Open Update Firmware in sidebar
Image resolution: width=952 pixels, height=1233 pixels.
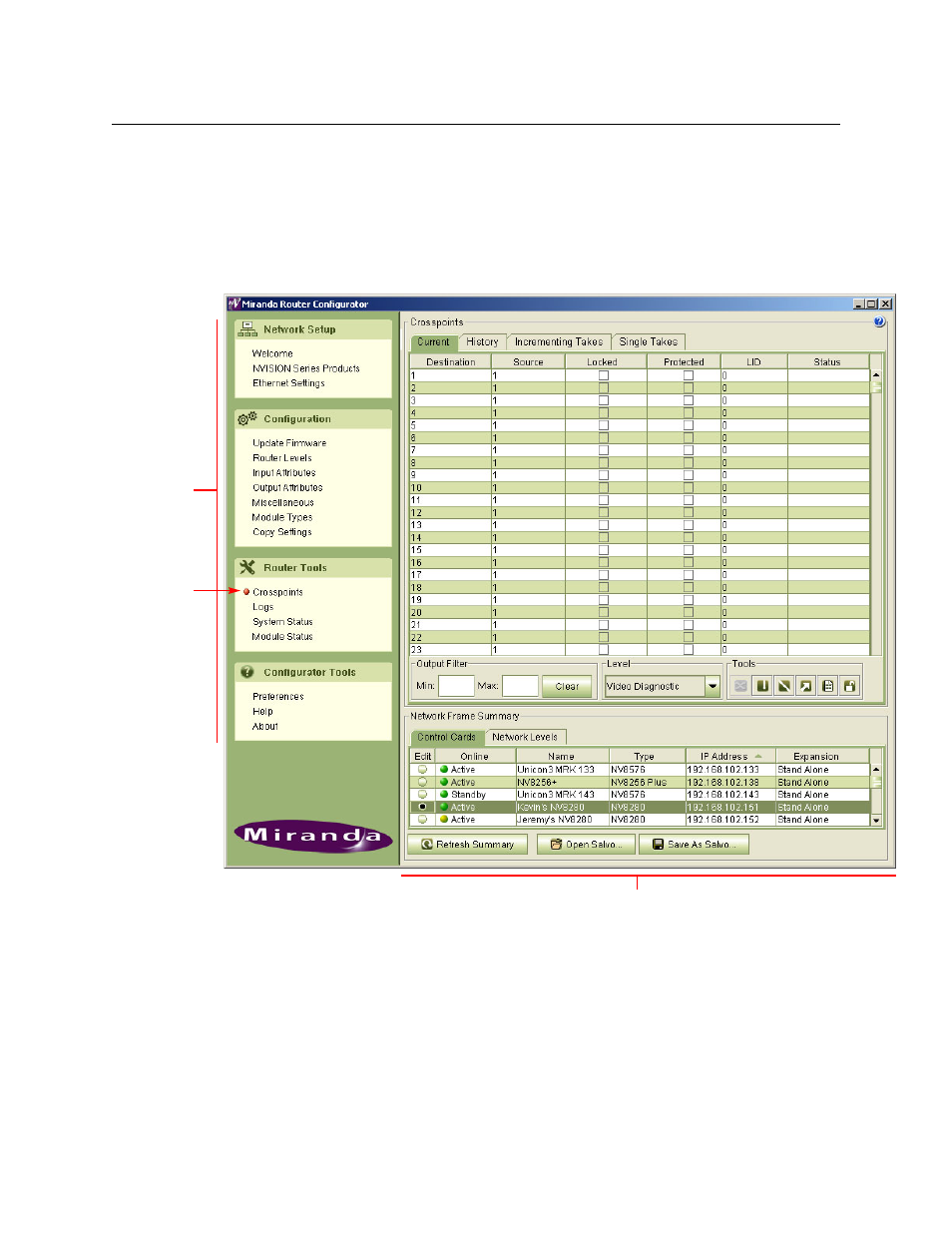(x=289, y=443)
